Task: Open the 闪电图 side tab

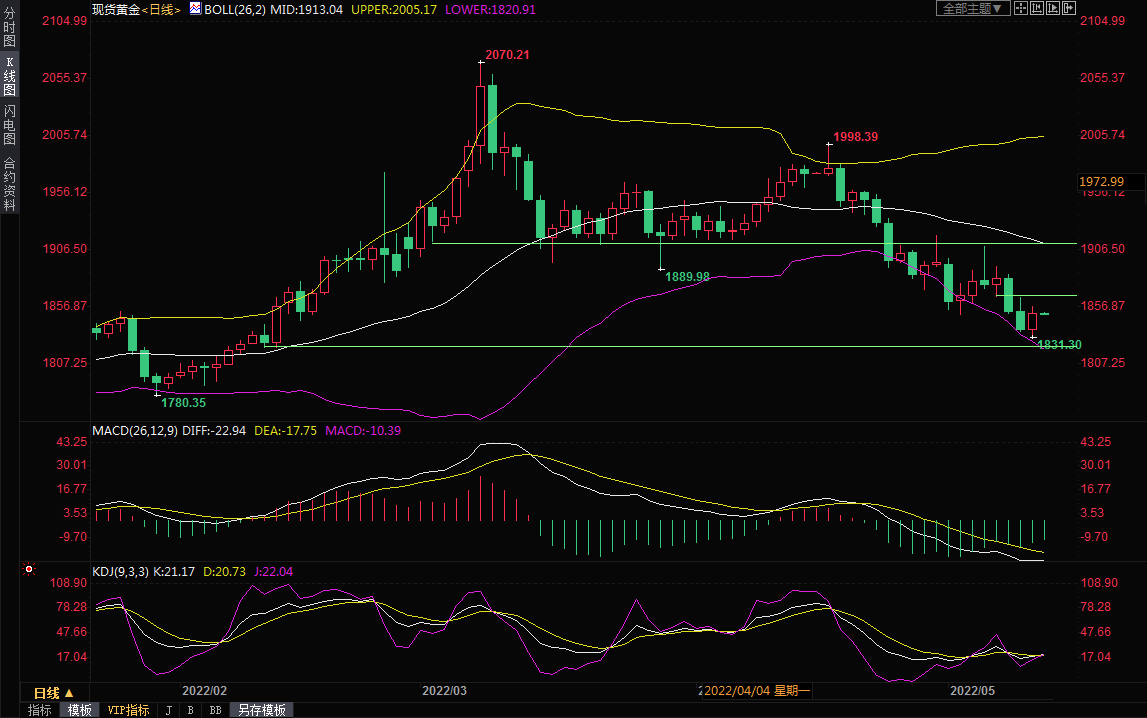Action: [9, 125]
